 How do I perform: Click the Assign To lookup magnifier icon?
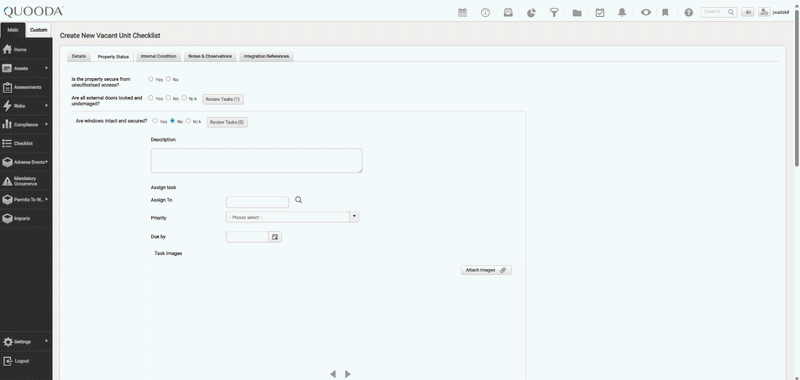click(298, 200)
